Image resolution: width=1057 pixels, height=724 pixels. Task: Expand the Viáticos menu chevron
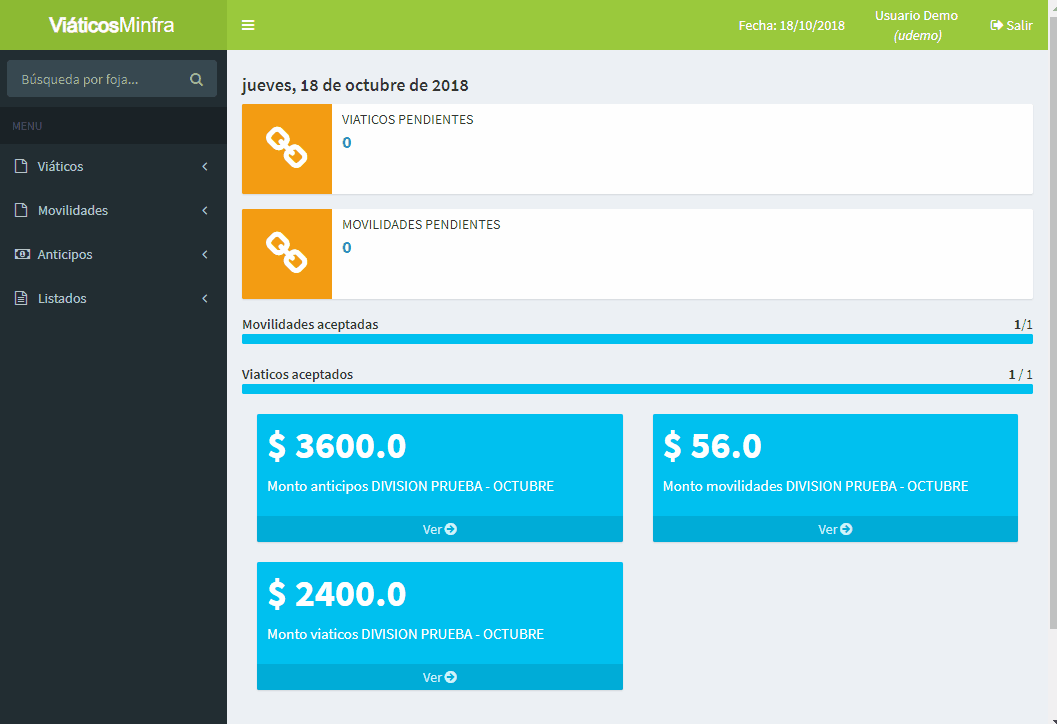205,167
